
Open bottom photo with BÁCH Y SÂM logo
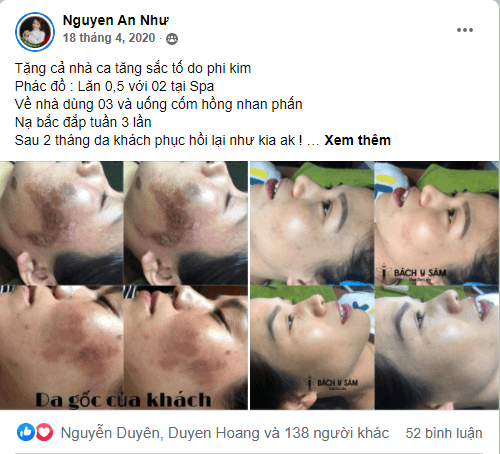click(x=312, y=347)
